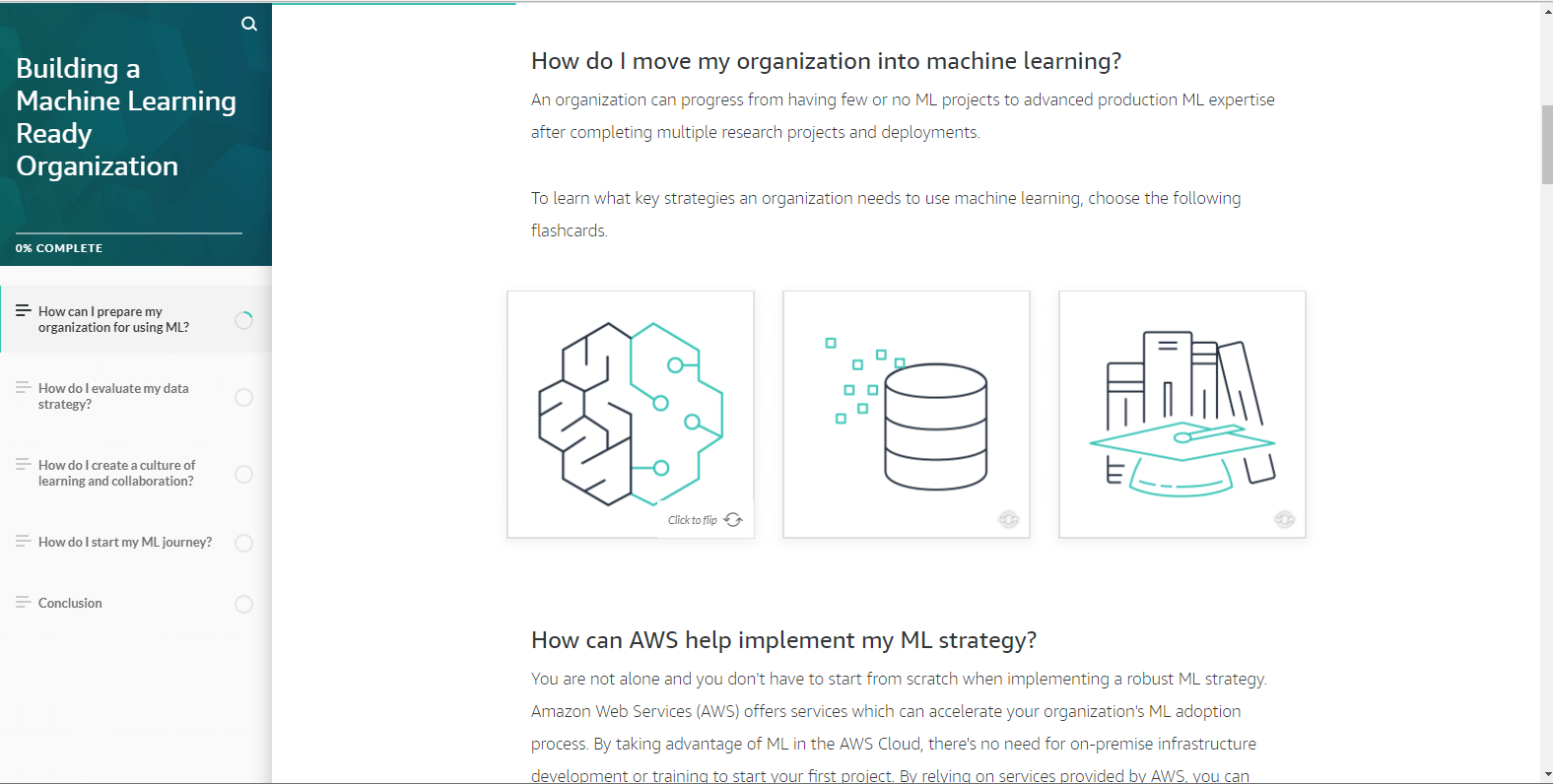
Task: Click the '0% COMPLETE' progress label
Action: pos(59,248)
